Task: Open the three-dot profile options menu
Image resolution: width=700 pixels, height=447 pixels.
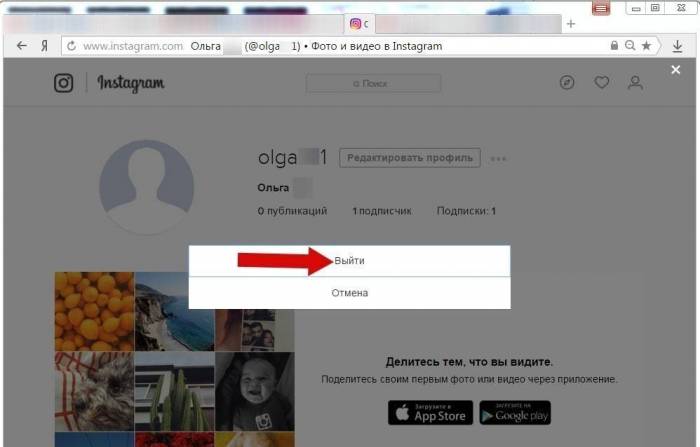Action: [x=499, y=159]
